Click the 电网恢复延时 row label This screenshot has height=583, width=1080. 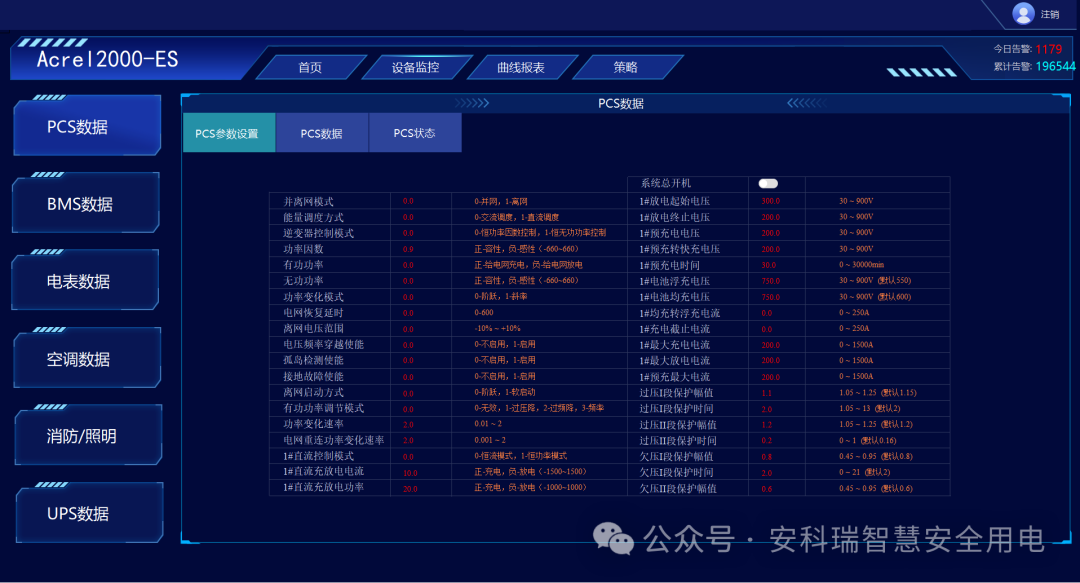(313, 313)
